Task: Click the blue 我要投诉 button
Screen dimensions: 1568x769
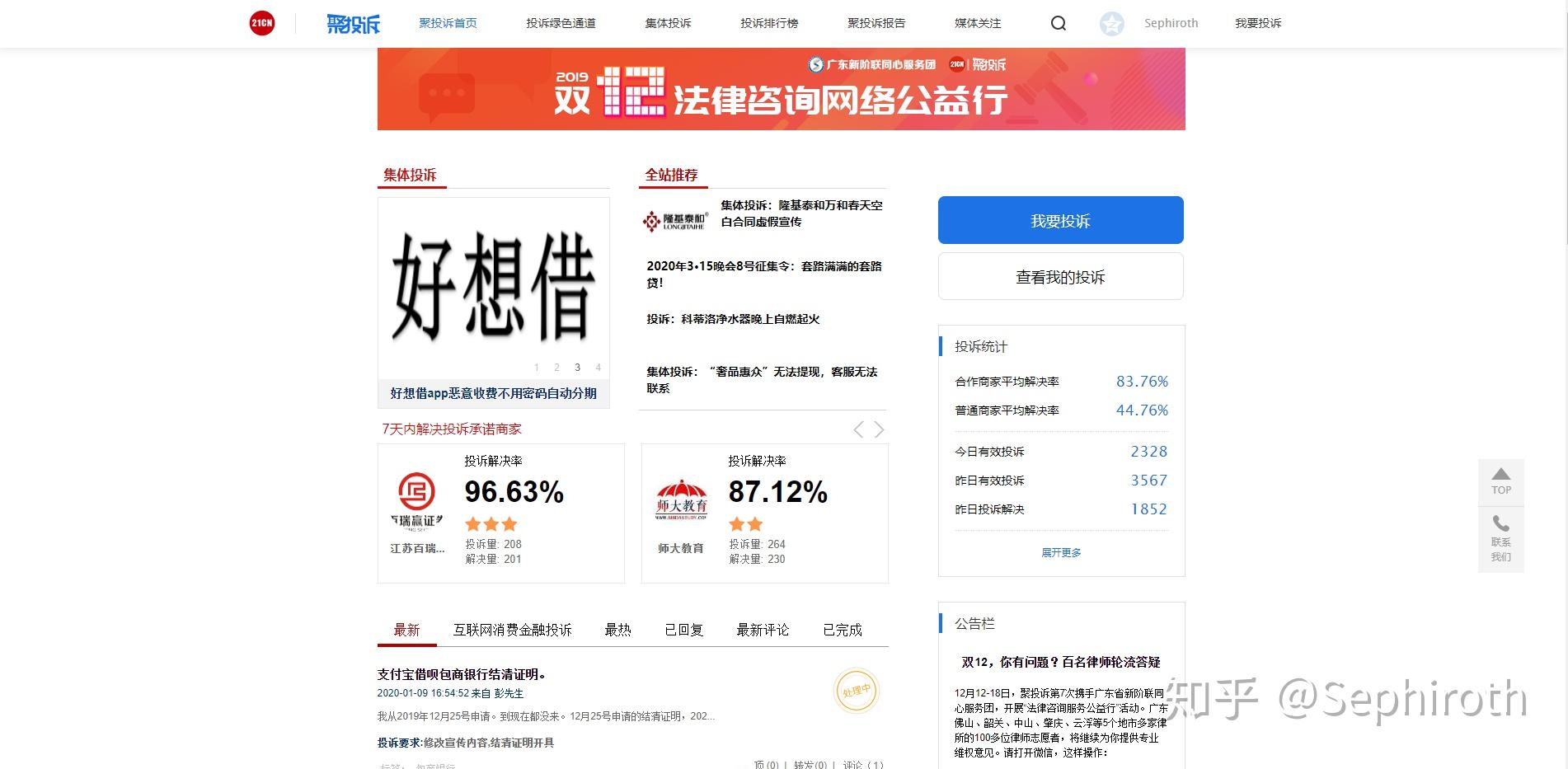Action: coord(1061,220)
